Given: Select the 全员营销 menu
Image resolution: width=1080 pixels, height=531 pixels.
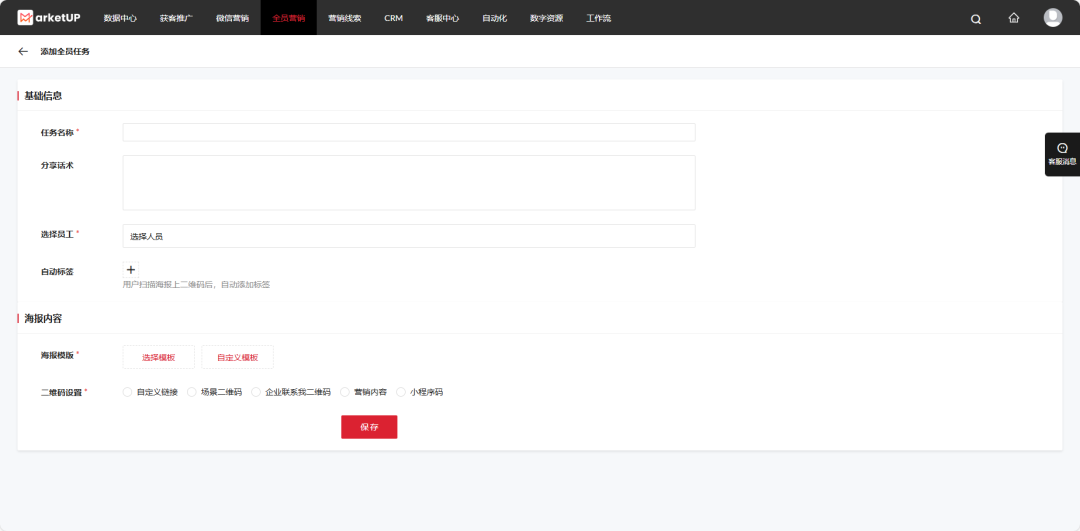Looking at the screenshot, I should tap(289, 19).
